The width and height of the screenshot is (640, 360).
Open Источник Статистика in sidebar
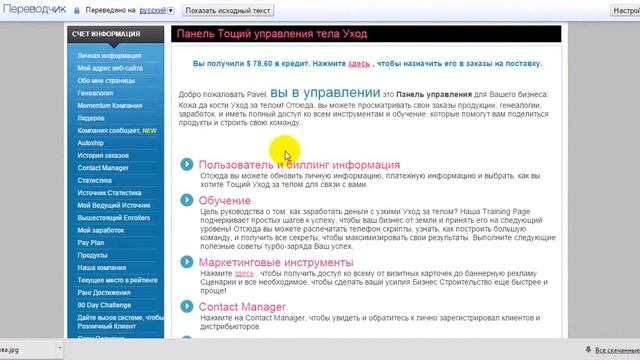point(109,193)
